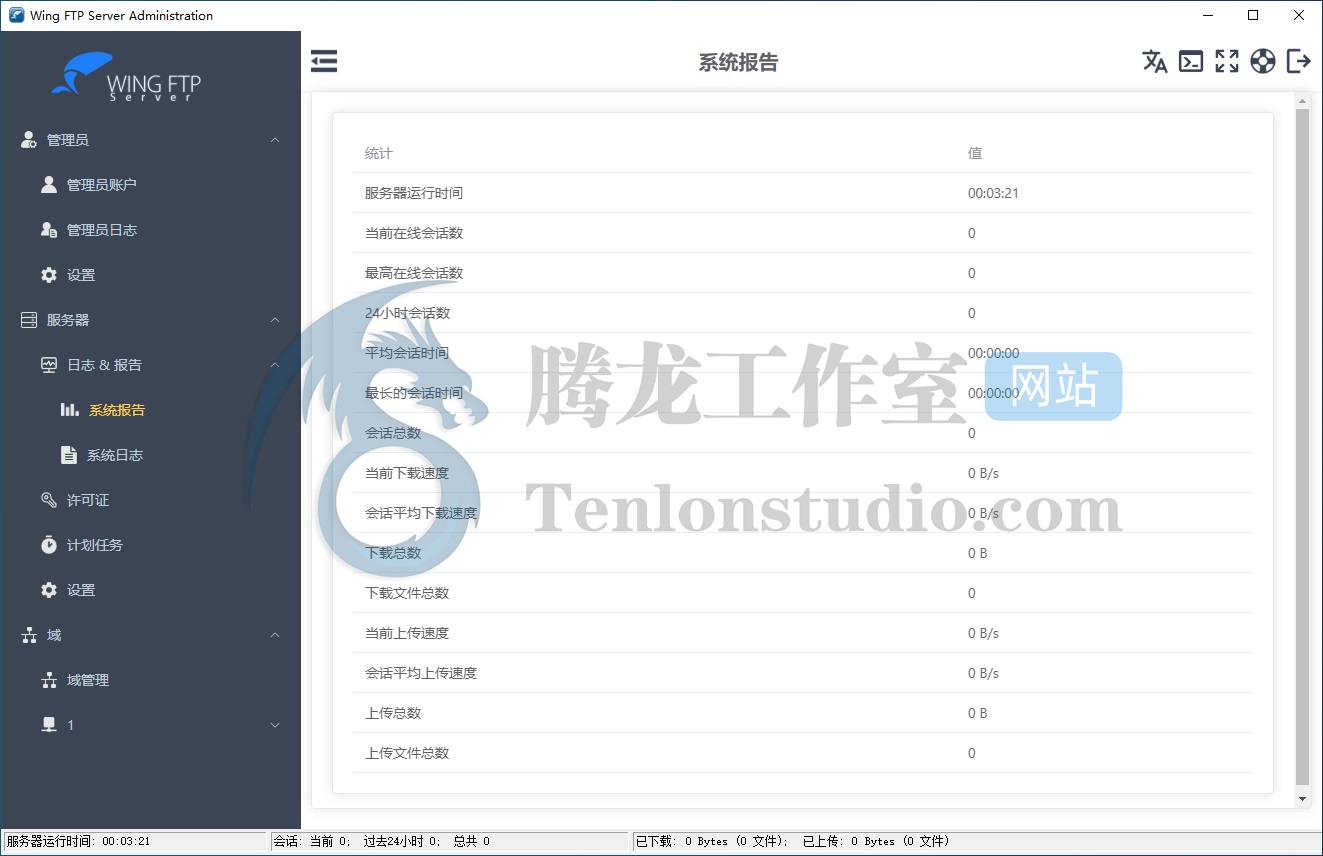Open 管理员日志 in the sidebar

[101, 230]
